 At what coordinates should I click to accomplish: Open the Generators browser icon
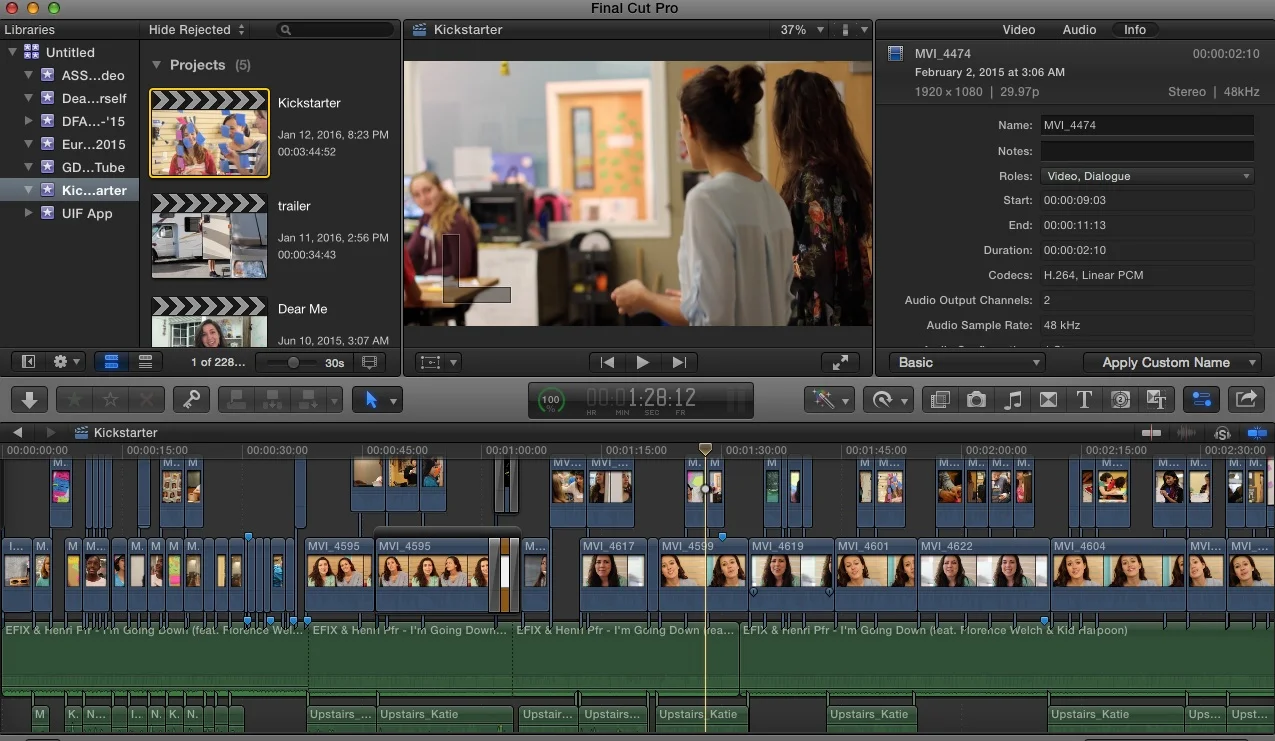tap(1120, 400)
